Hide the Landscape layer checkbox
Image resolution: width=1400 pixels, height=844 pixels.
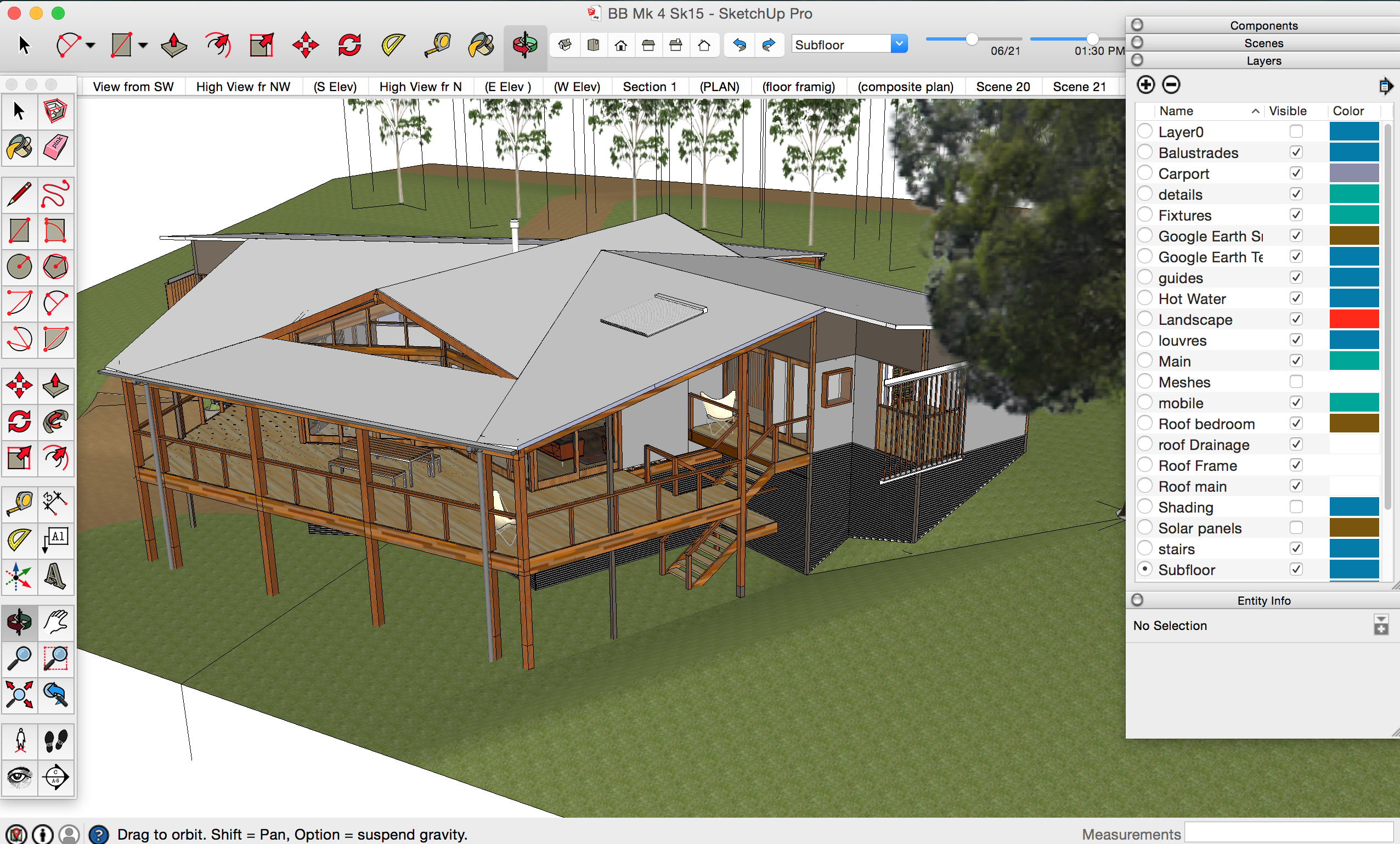point(1295,319)
